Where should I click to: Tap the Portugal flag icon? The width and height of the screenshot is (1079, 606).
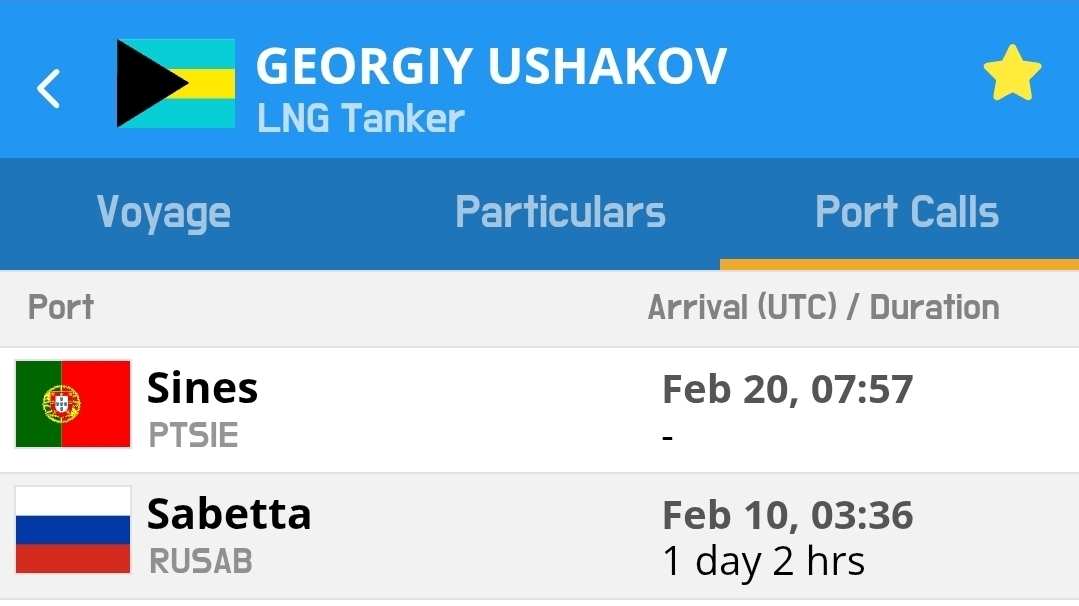tap(73, 404)
